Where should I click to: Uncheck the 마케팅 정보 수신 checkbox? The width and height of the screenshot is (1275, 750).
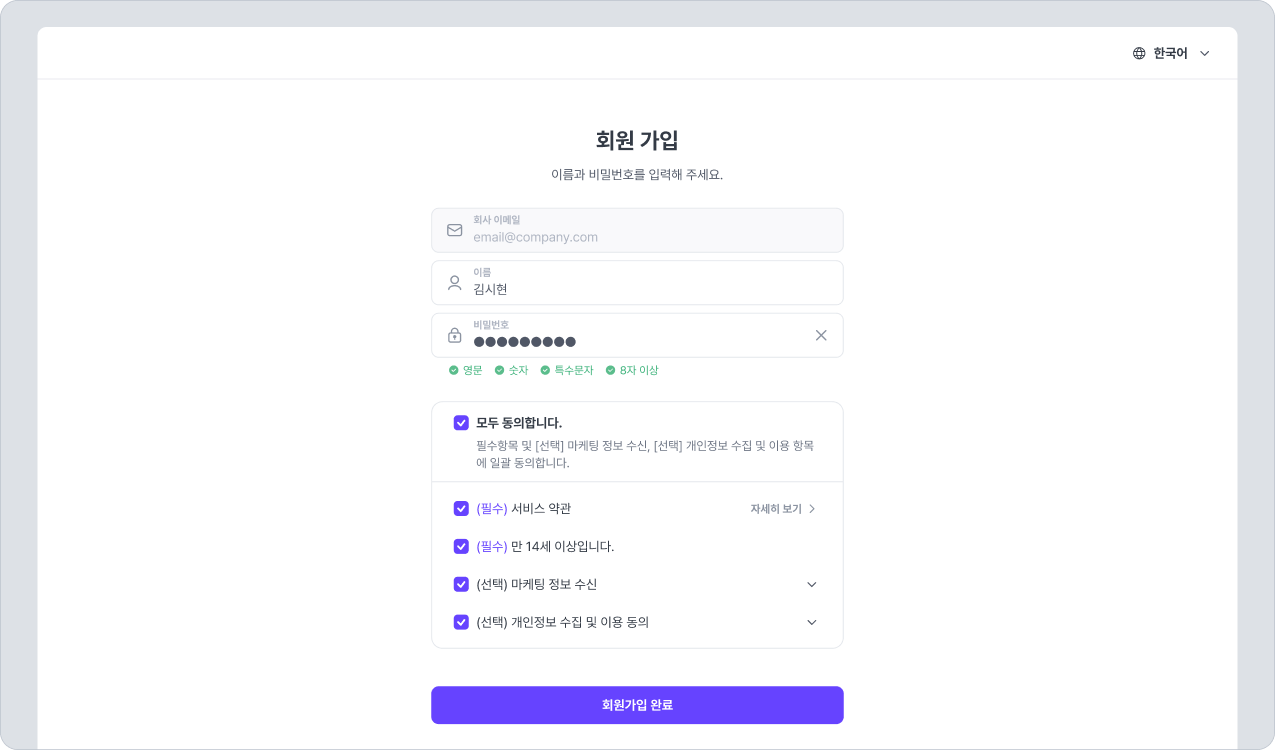pos(461,585)
